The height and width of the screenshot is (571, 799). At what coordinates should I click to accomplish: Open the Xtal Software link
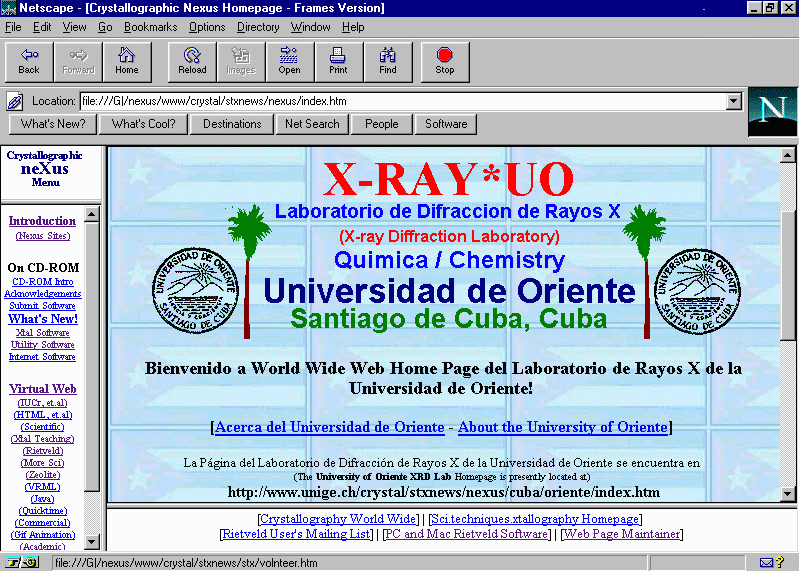click(x=43, y=333)
